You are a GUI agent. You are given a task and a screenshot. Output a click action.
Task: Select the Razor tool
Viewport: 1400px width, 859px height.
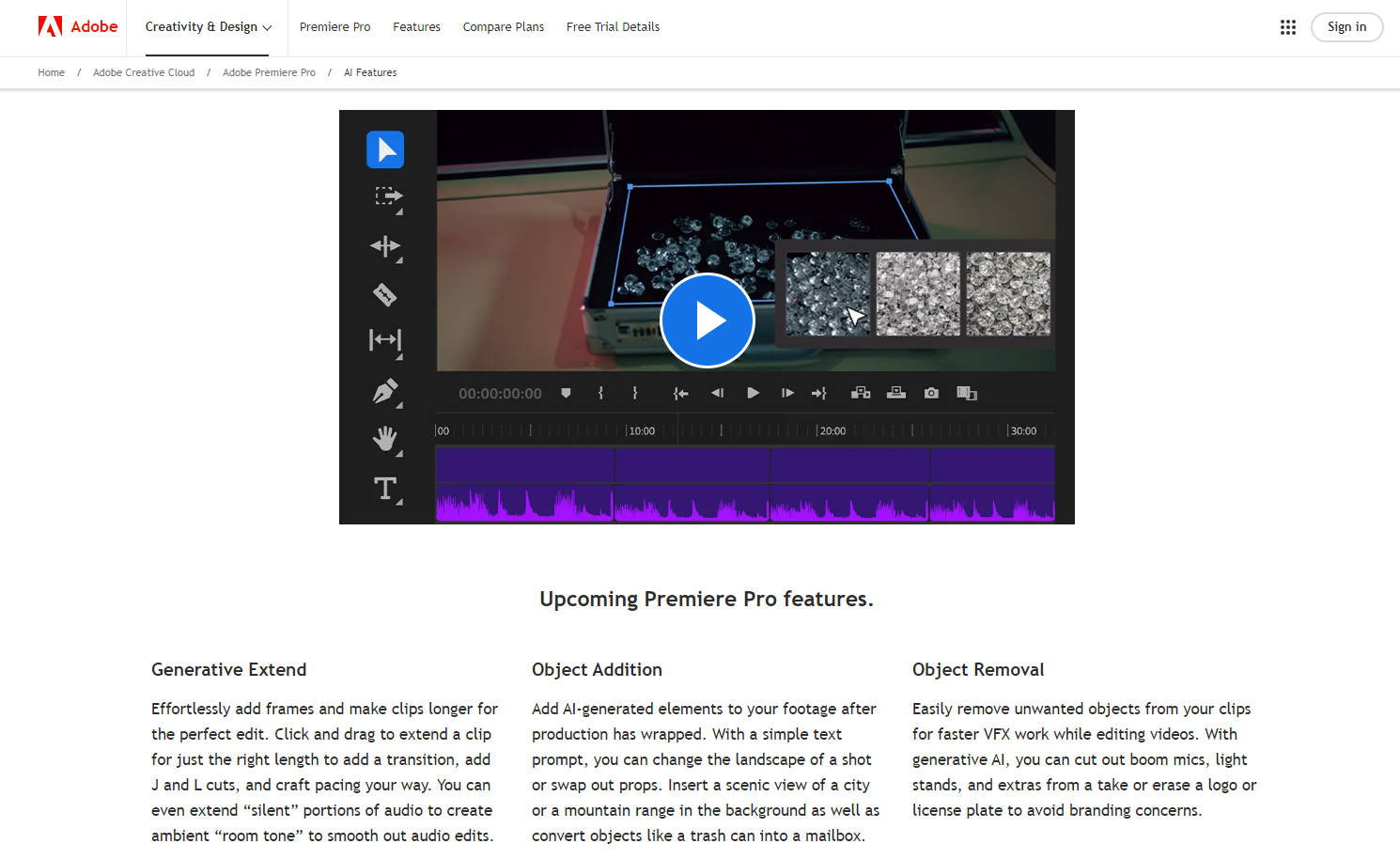point(385,294)
